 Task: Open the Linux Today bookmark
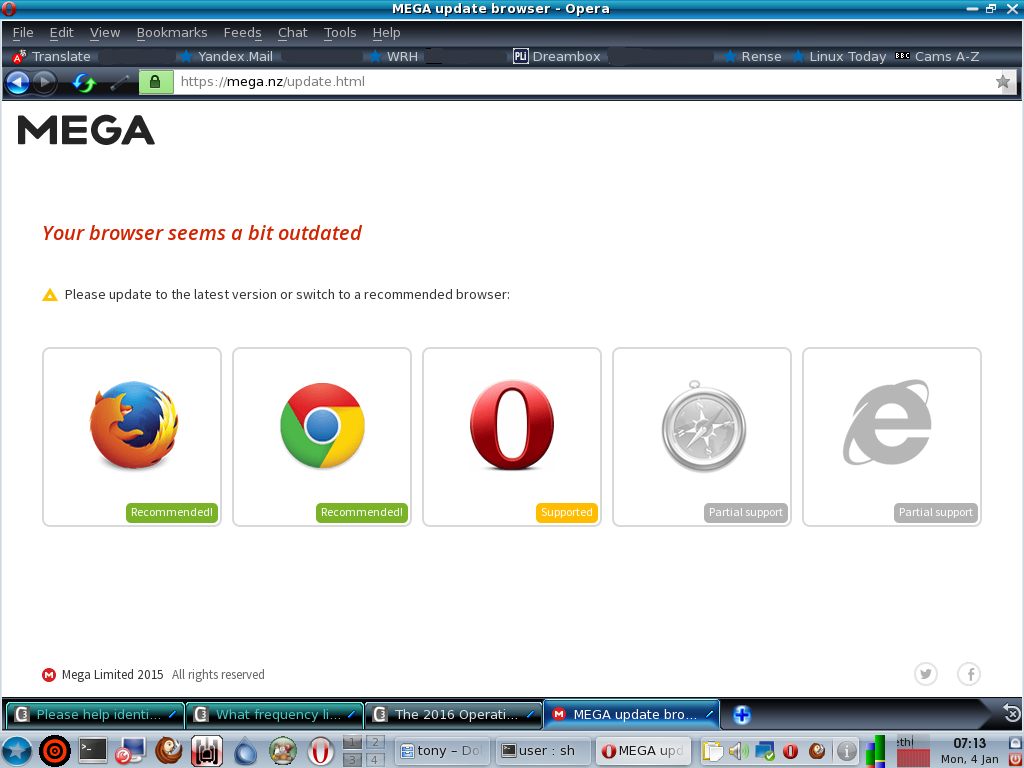coord(839,57)
